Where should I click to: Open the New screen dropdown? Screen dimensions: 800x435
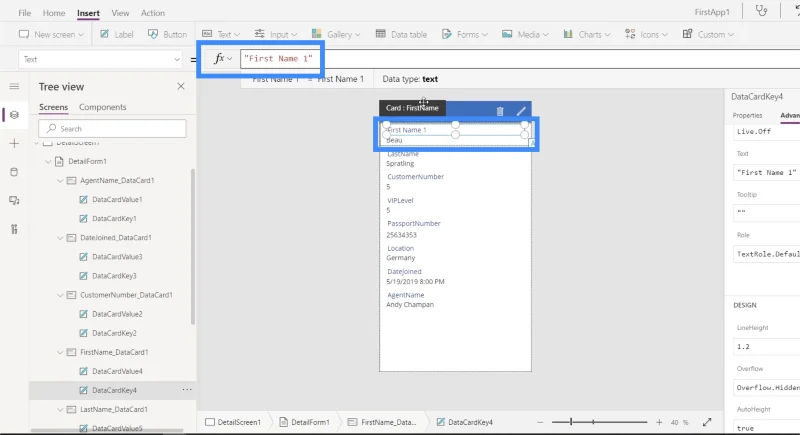51,34
